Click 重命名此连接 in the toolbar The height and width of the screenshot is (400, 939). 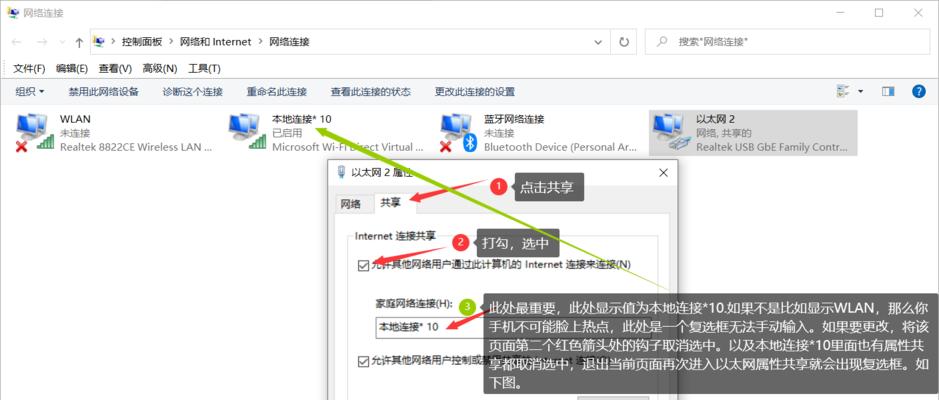pos(277,92)
